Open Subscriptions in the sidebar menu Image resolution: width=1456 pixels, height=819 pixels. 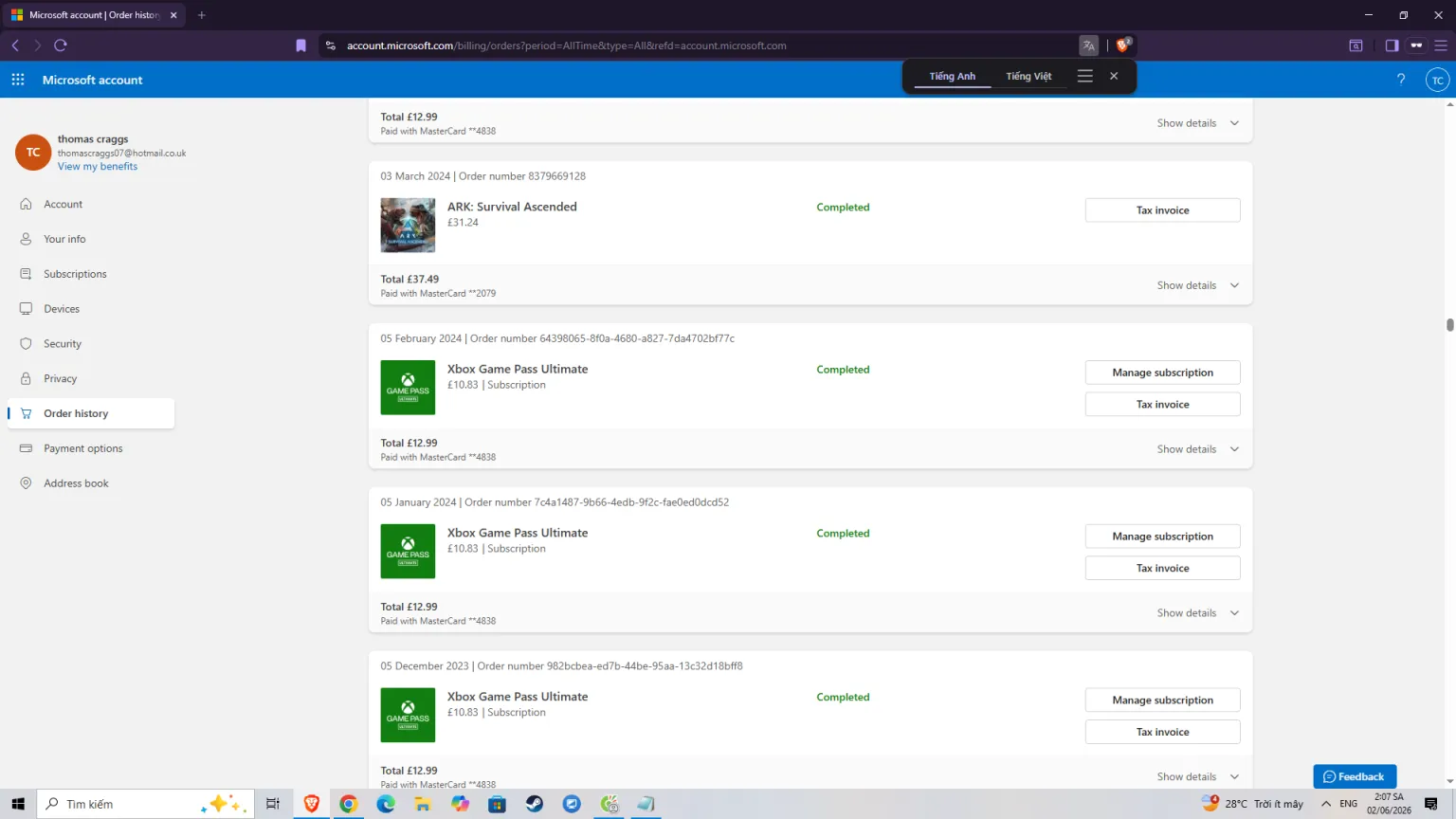(x=75, y=274)
